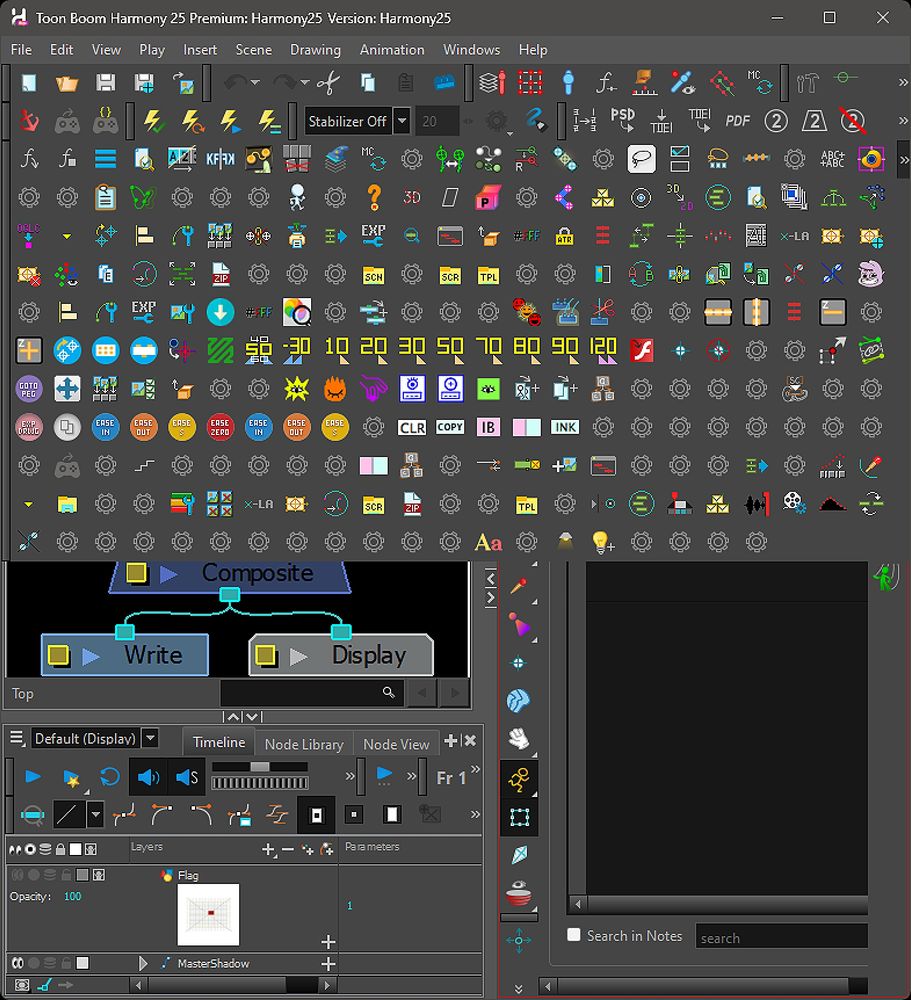Play the scene from the Timeline toolbar
The height and width of the screenshot is (1000, 911).
pos(33,777)
